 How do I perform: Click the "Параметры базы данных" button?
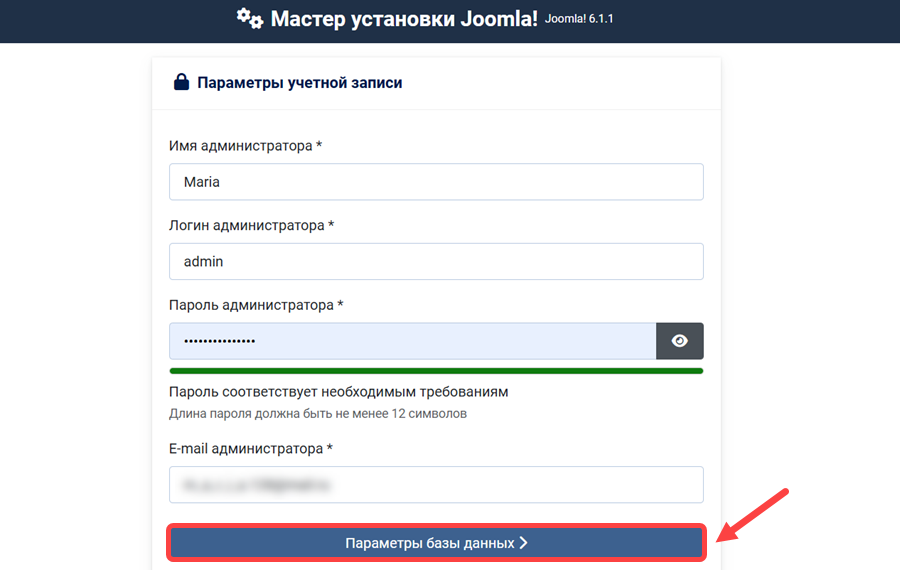(436, 543)
